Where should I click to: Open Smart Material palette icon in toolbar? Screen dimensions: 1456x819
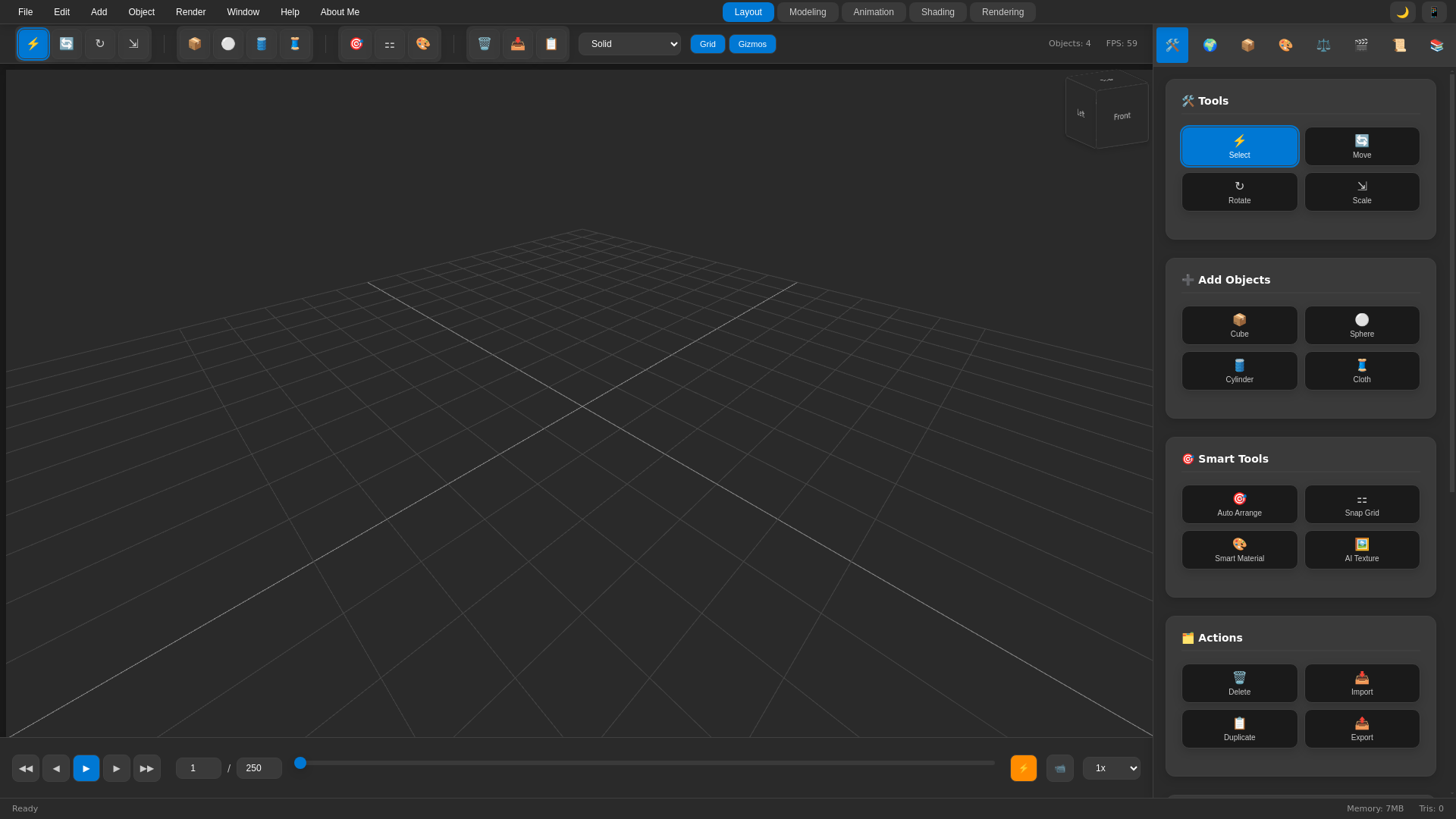coord(423,44)
